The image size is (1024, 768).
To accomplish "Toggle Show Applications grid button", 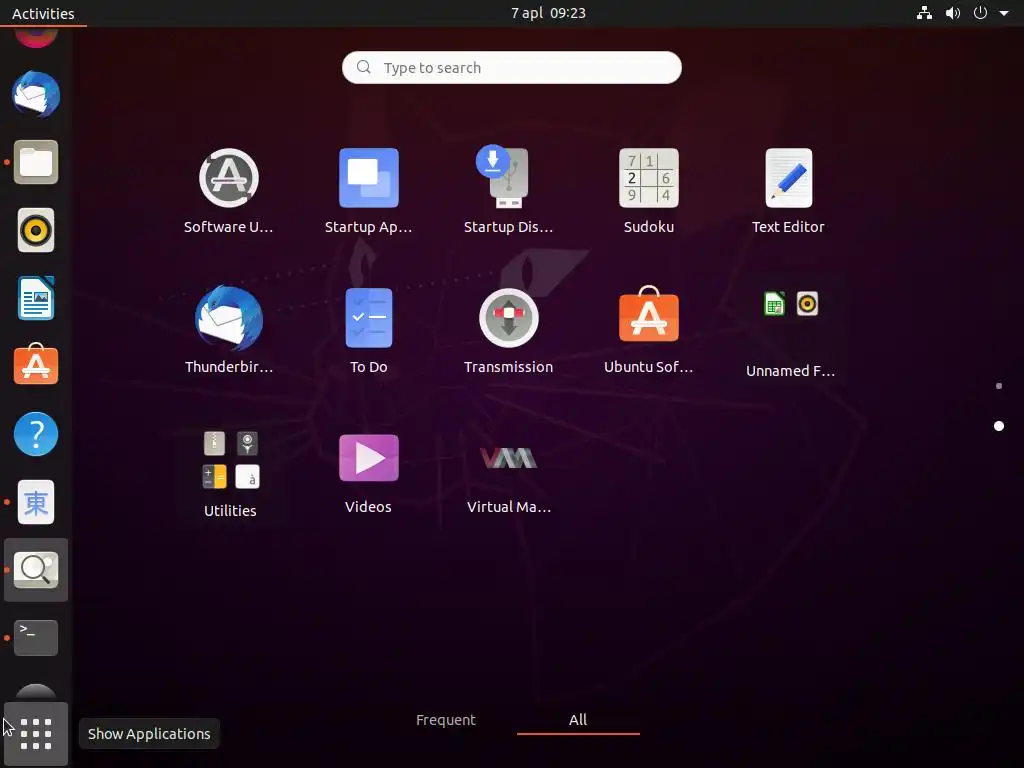I will (x=36, y=734).
